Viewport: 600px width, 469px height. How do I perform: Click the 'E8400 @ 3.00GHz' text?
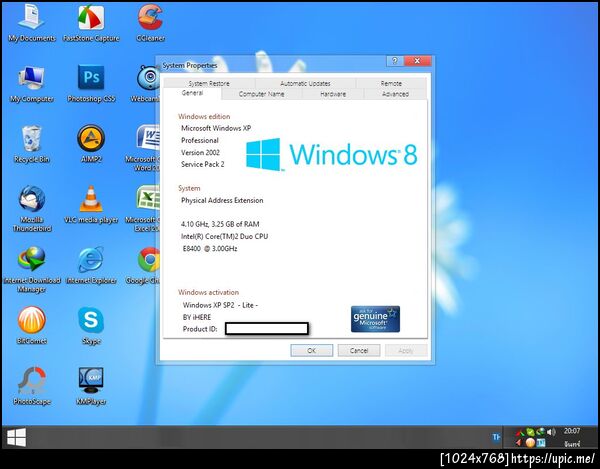click(x=210, y=249)
